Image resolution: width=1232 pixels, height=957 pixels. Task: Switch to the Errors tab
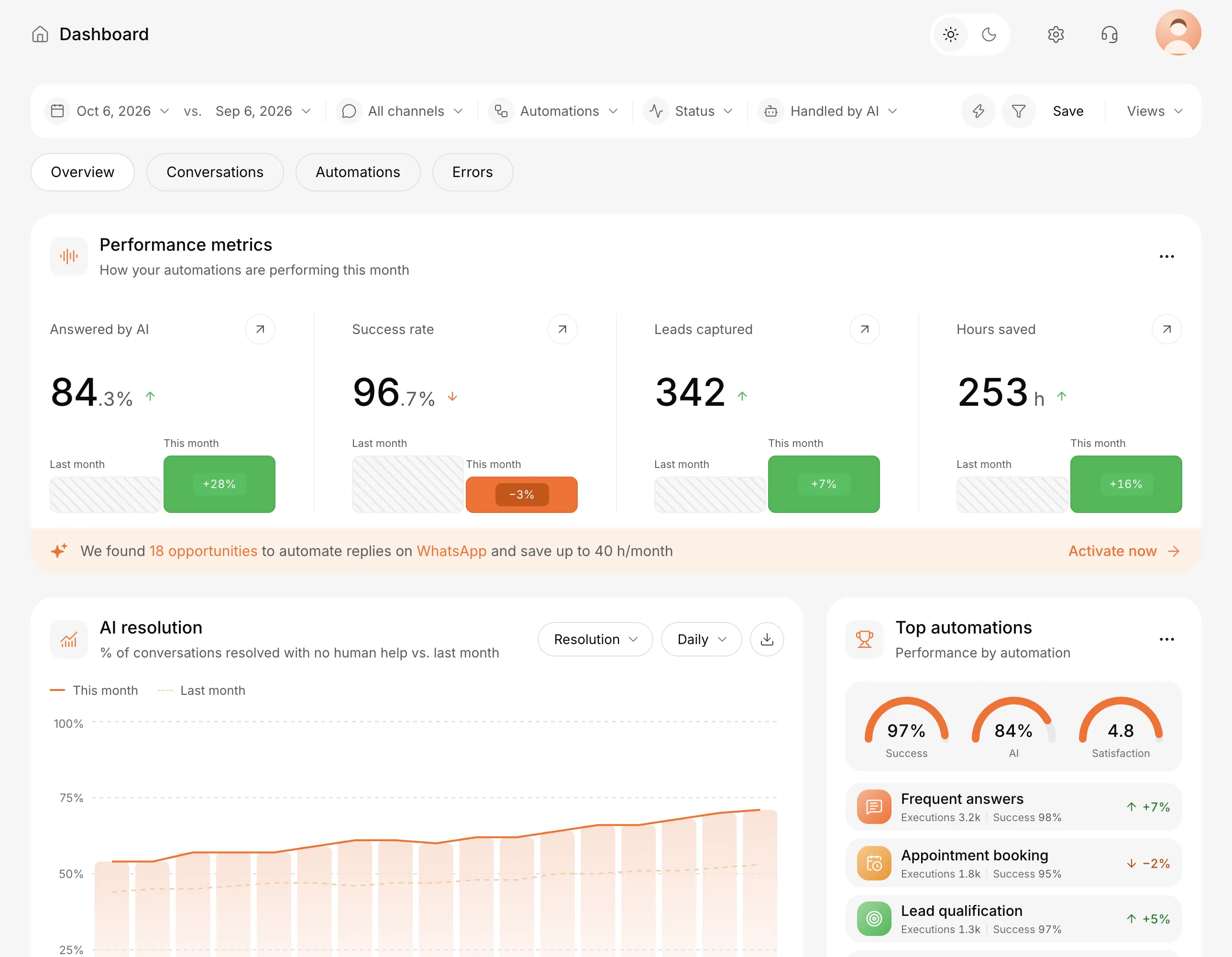point(472,172)
